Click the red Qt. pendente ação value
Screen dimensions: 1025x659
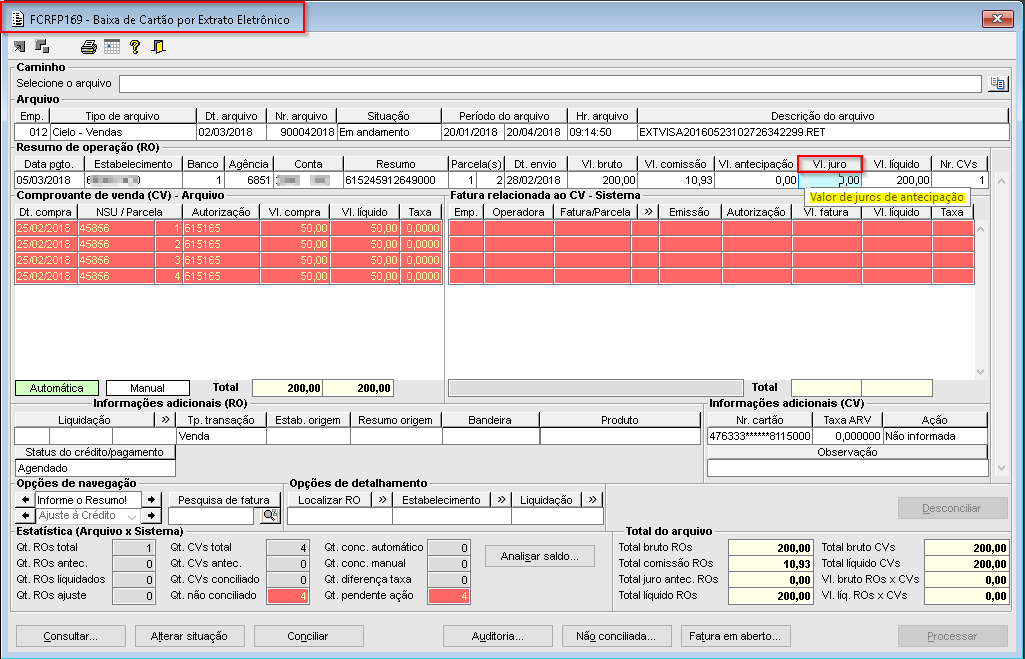449,596
